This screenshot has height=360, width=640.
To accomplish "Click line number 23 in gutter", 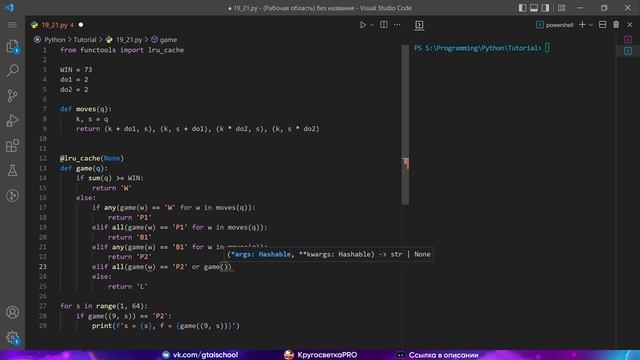I will click(43, 267).
